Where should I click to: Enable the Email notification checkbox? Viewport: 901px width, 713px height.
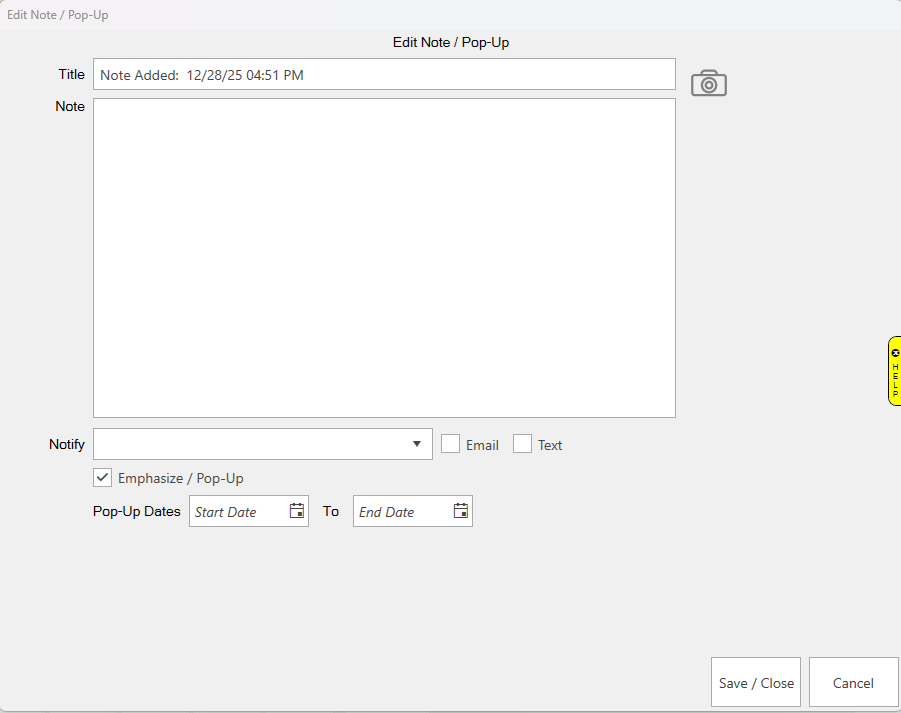pyautogui.click(x=451, y=444)
